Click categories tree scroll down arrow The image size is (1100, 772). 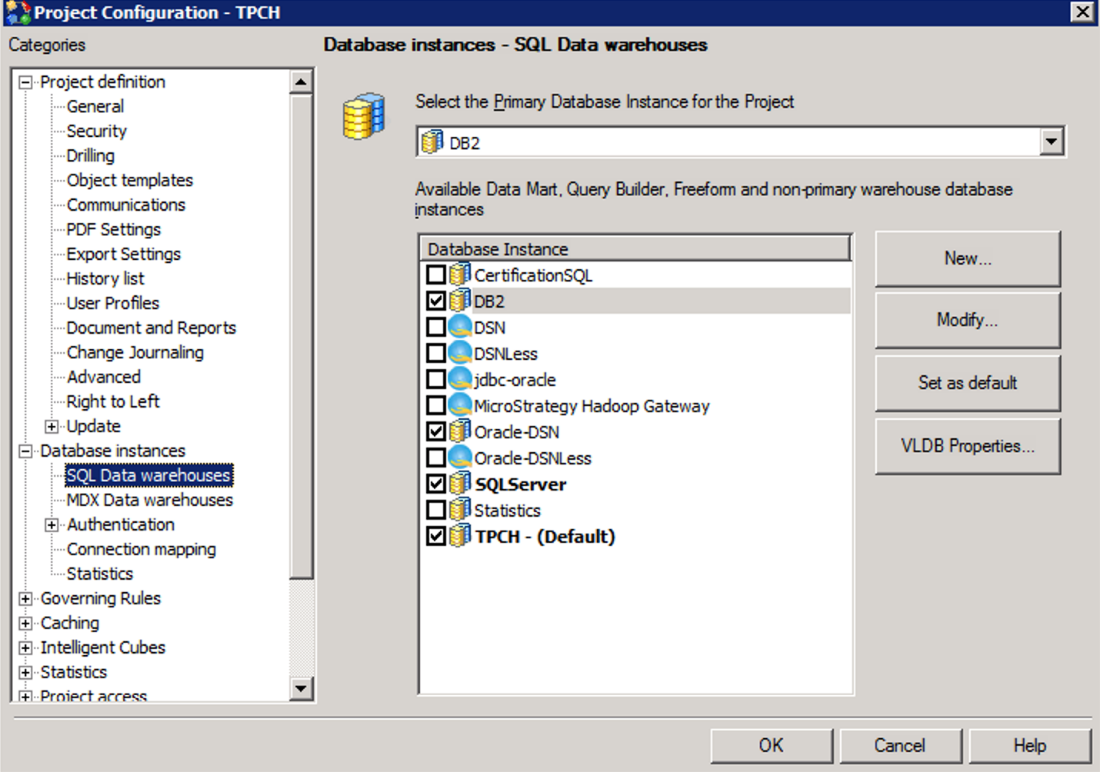tap(301, 688)
